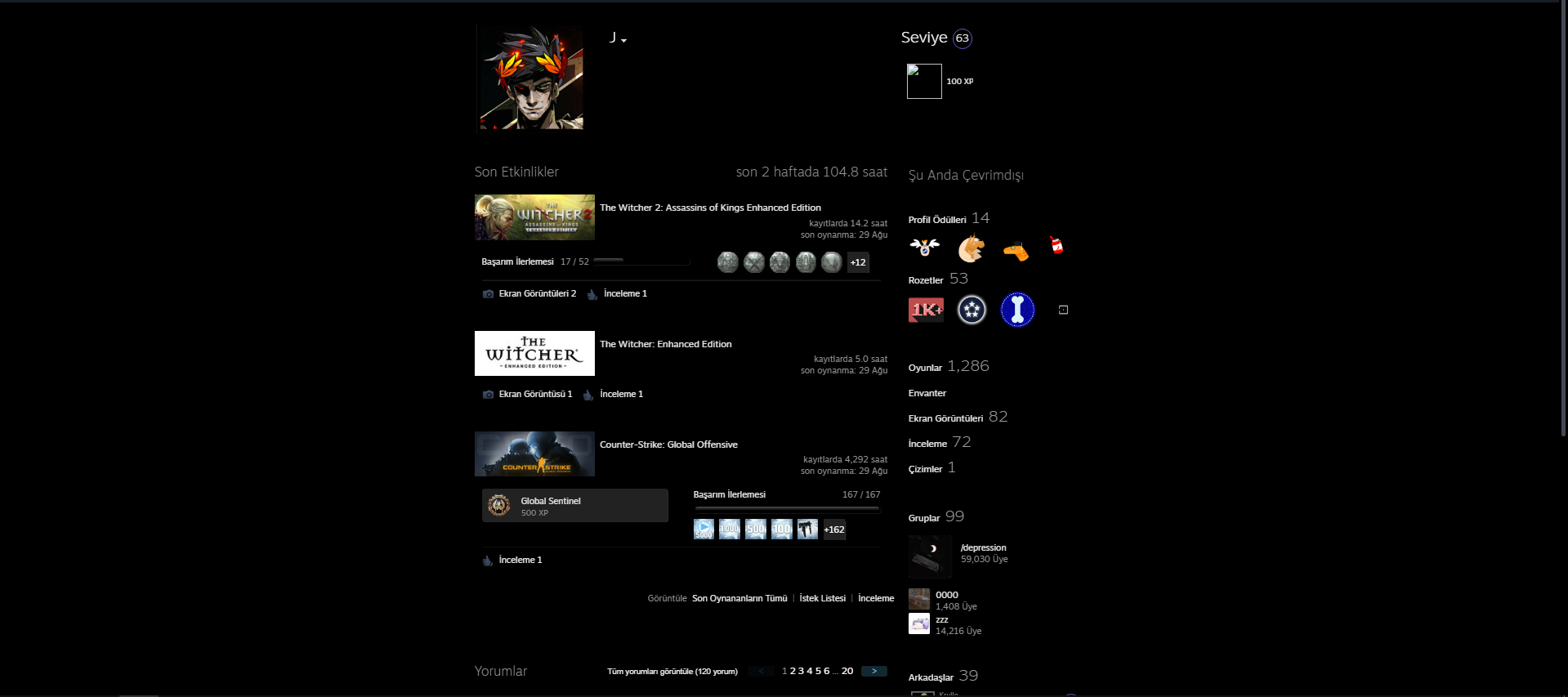This screenshot has width=1568, height=697.
Task: Open the horse head profile award
Action: [971, 248]
